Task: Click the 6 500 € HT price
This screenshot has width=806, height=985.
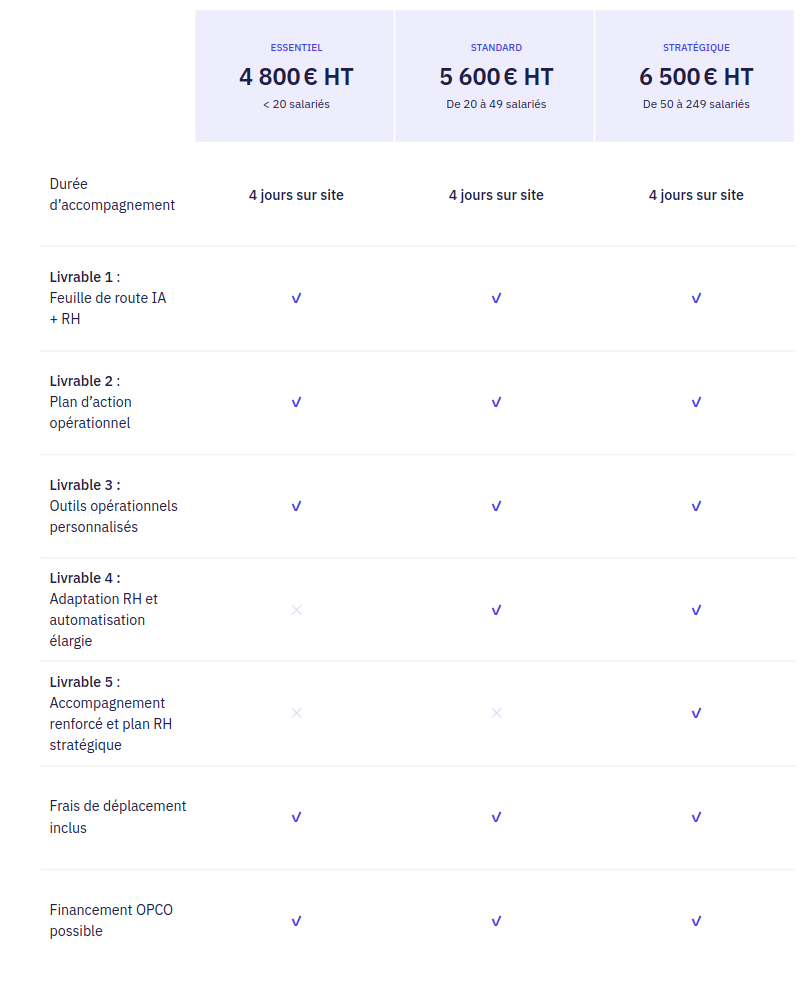Action: tap(696, 77)
